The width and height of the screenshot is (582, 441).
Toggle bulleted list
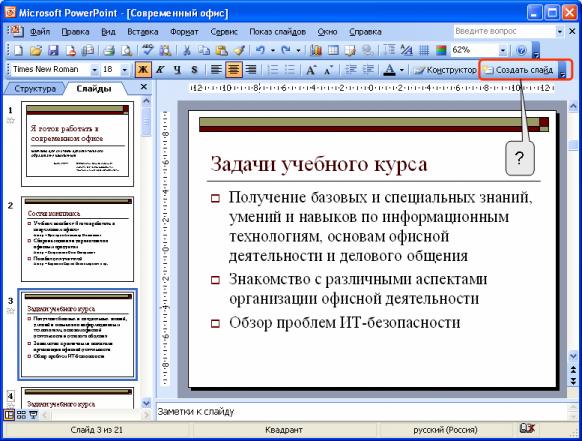tap(290, 70)
